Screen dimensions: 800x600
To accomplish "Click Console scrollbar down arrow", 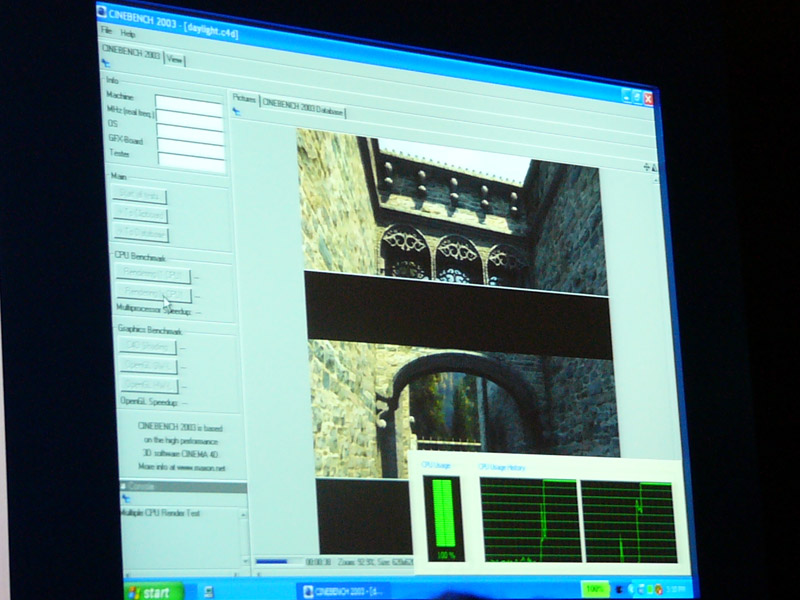I will coord(245,561).
